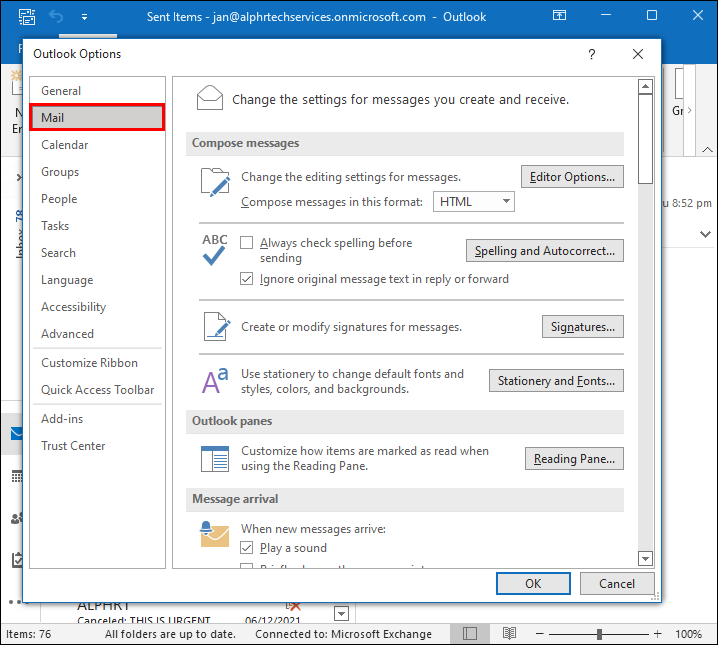Click the options scrollbar down arrow
Screen dimensions: 718x645
point(645,558)
